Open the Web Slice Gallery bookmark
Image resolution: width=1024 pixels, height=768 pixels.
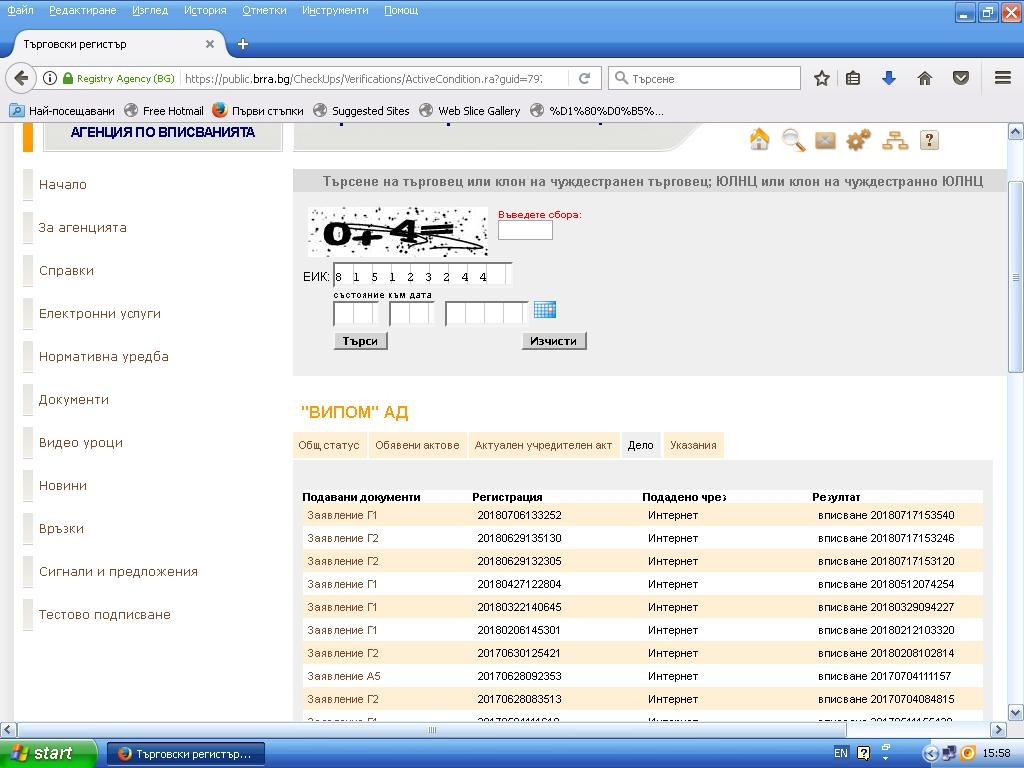click(x=470, y=111)
